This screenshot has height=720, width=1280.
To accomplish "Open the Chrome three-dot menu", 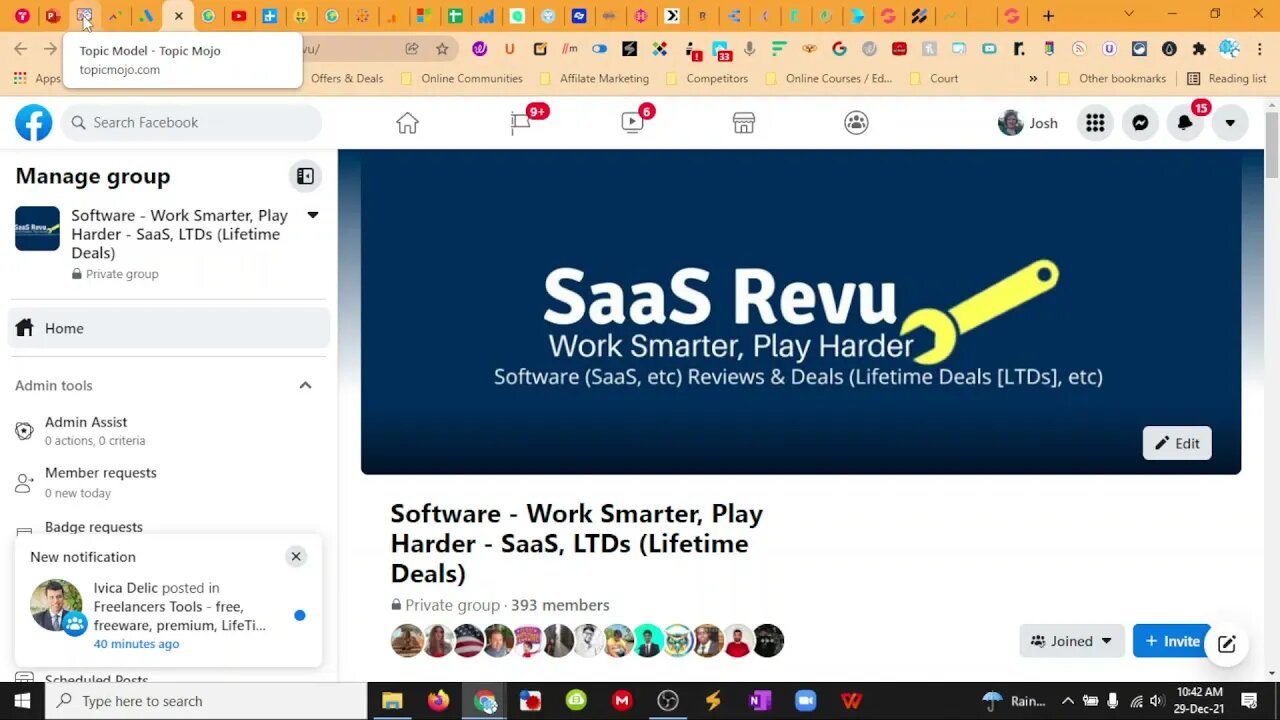I will [x=1260, y=48].
